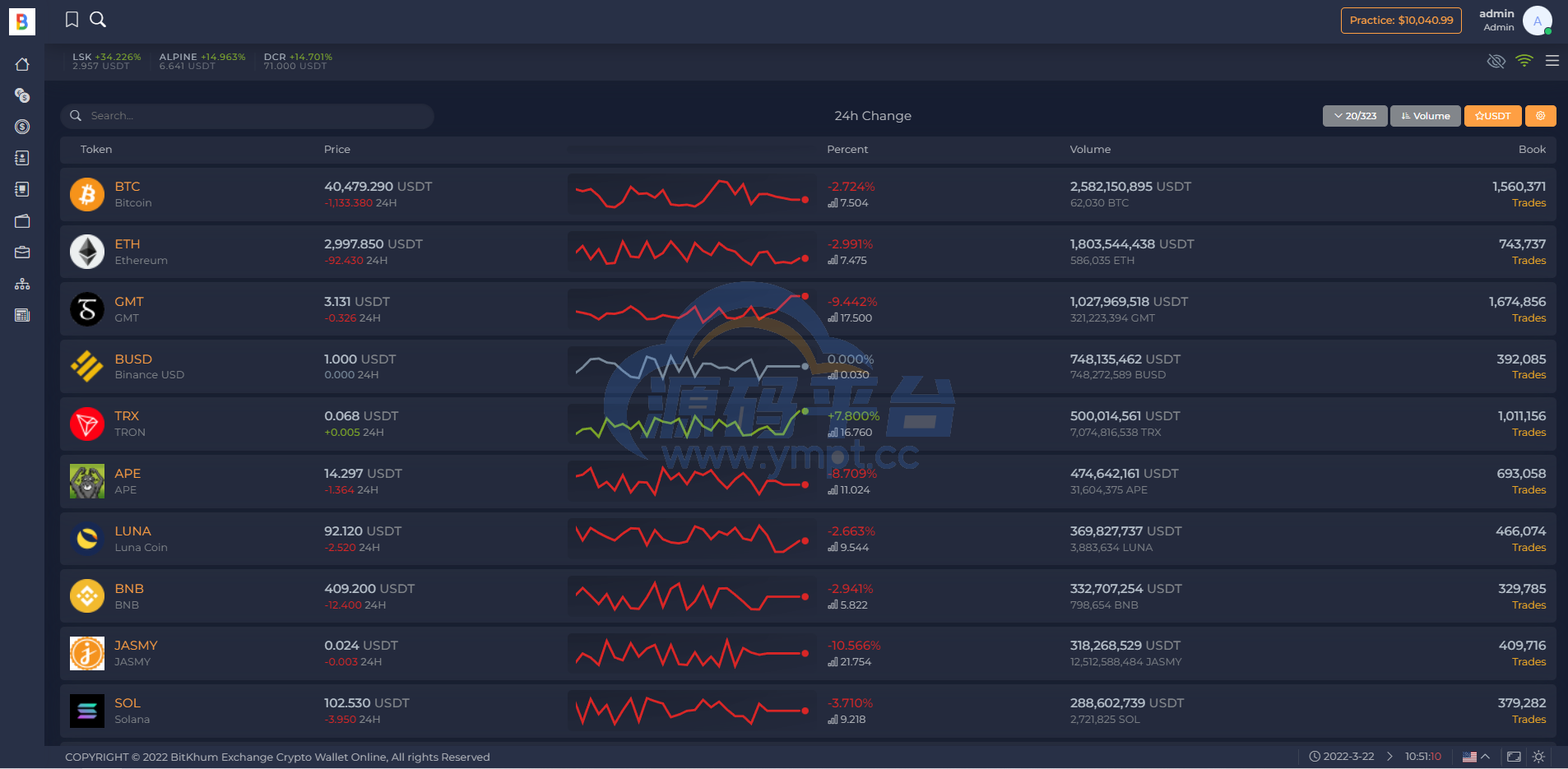
Task: Expand the 20/323 pairs count dropdown
Action: coord(1355,116)
